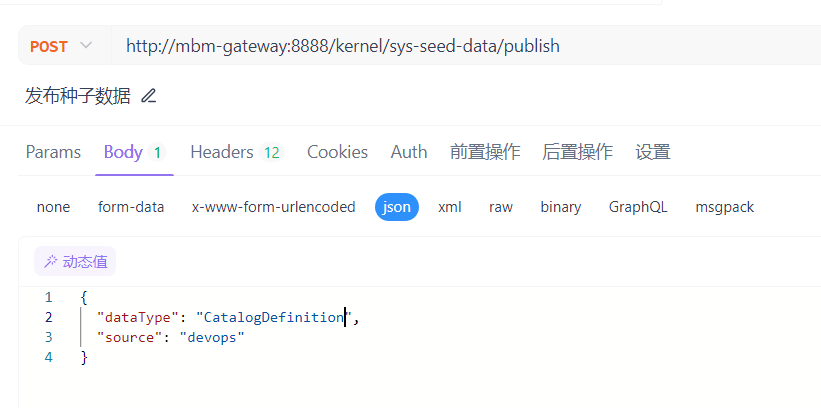Open the 后置操作 tab
This screenshot has height=408, width=821.
tap(577, 152)
